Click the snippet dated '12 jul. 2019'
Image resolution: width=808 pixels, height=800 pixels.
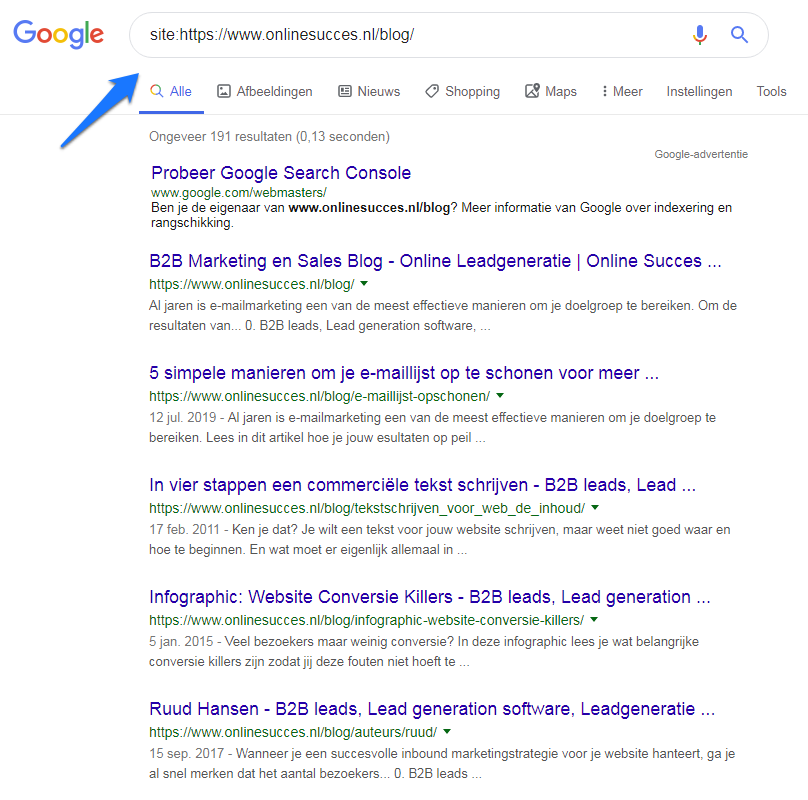pyautogui.click(x=432, y=427)
